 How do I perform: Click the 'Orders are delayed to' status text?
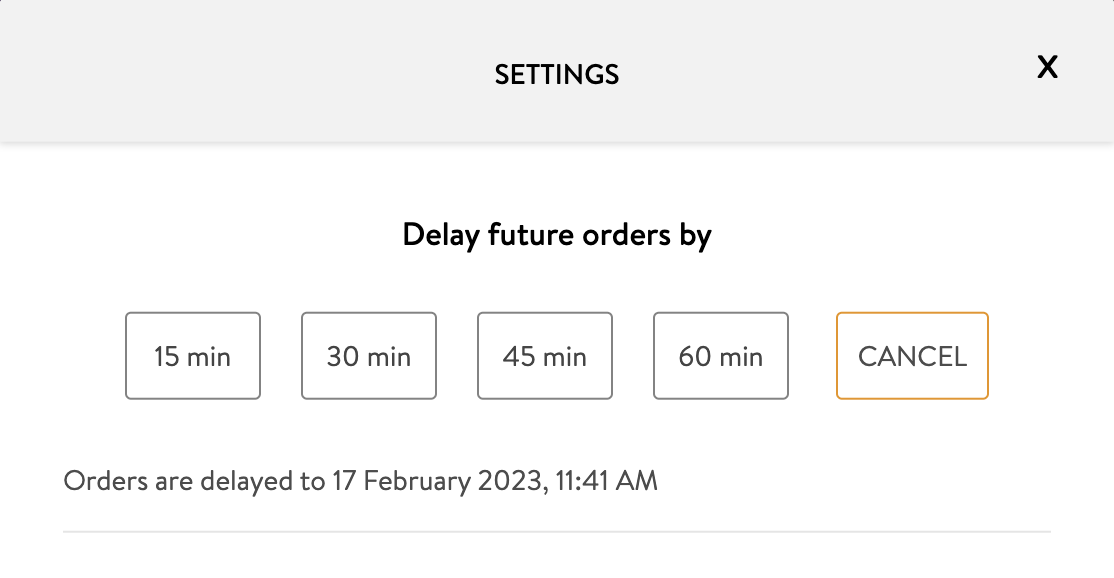coord(193,481)
